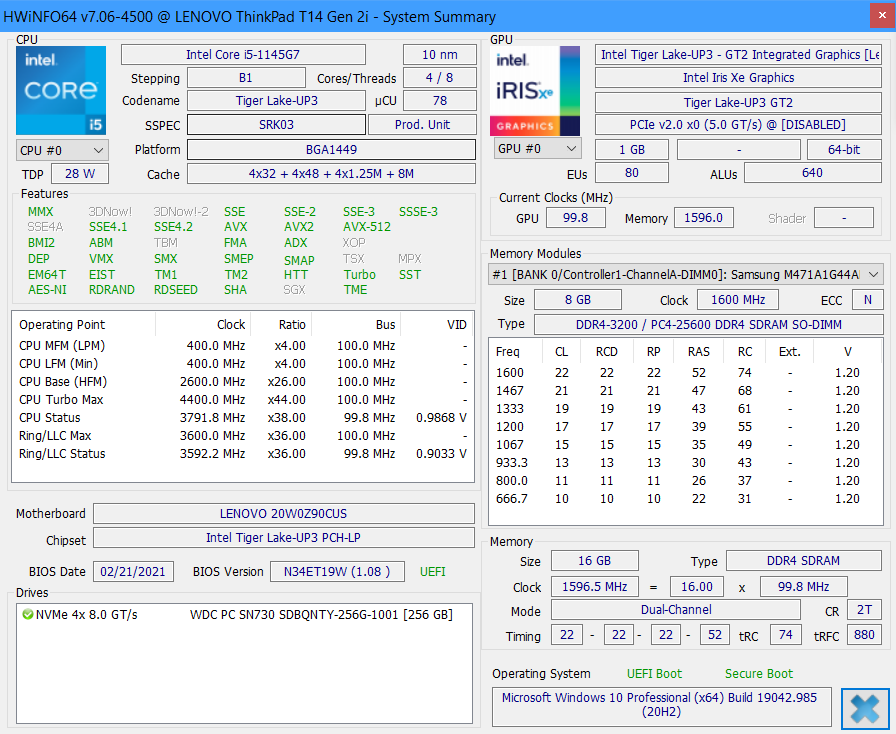Click the LENOVO 20W0Z90CUS motherboard field

click(x=283, y=514)
